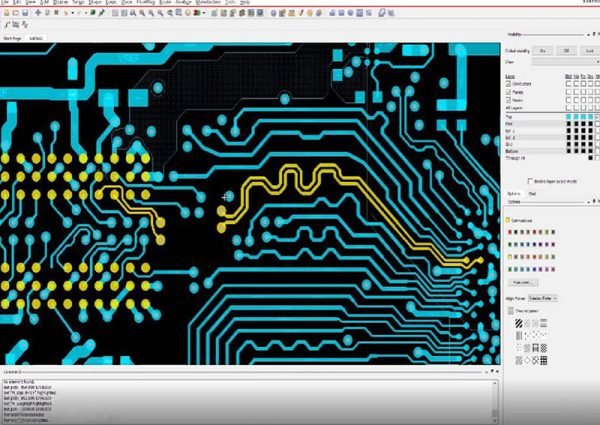This screenshot has height=425, width=600.
Task: Click the first magnifier zoom icon
Action: click(133, 13)
